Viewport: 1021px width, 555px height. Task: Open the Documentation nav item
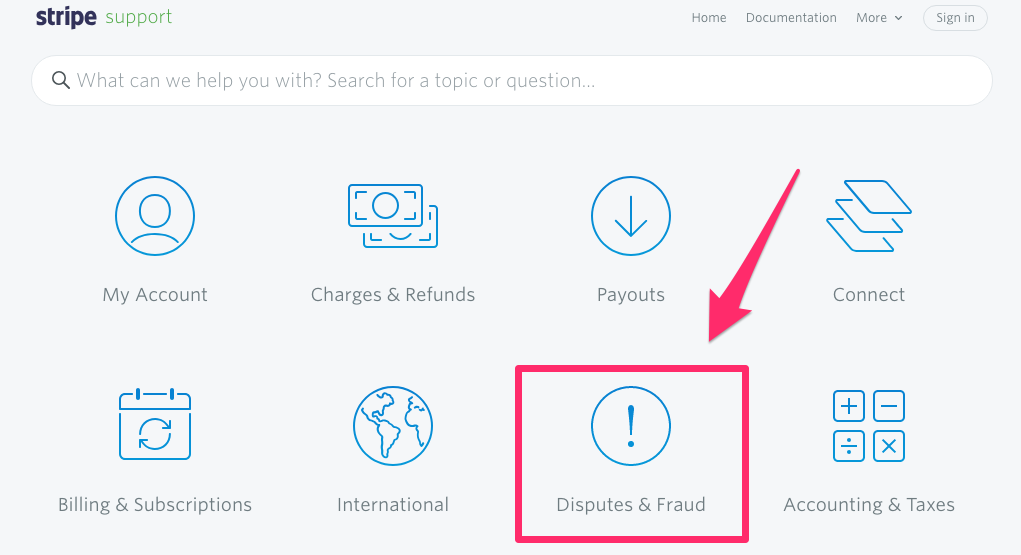[x=791, y=18]
